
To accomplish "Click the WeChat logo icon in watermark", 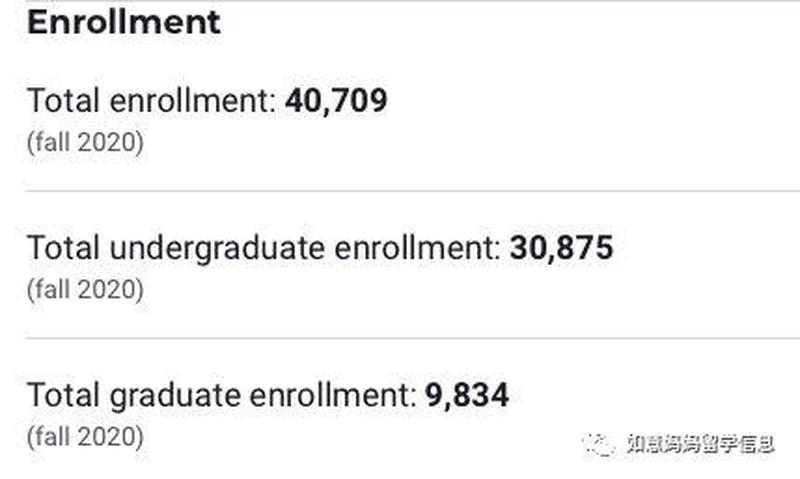I will (599, 444).
